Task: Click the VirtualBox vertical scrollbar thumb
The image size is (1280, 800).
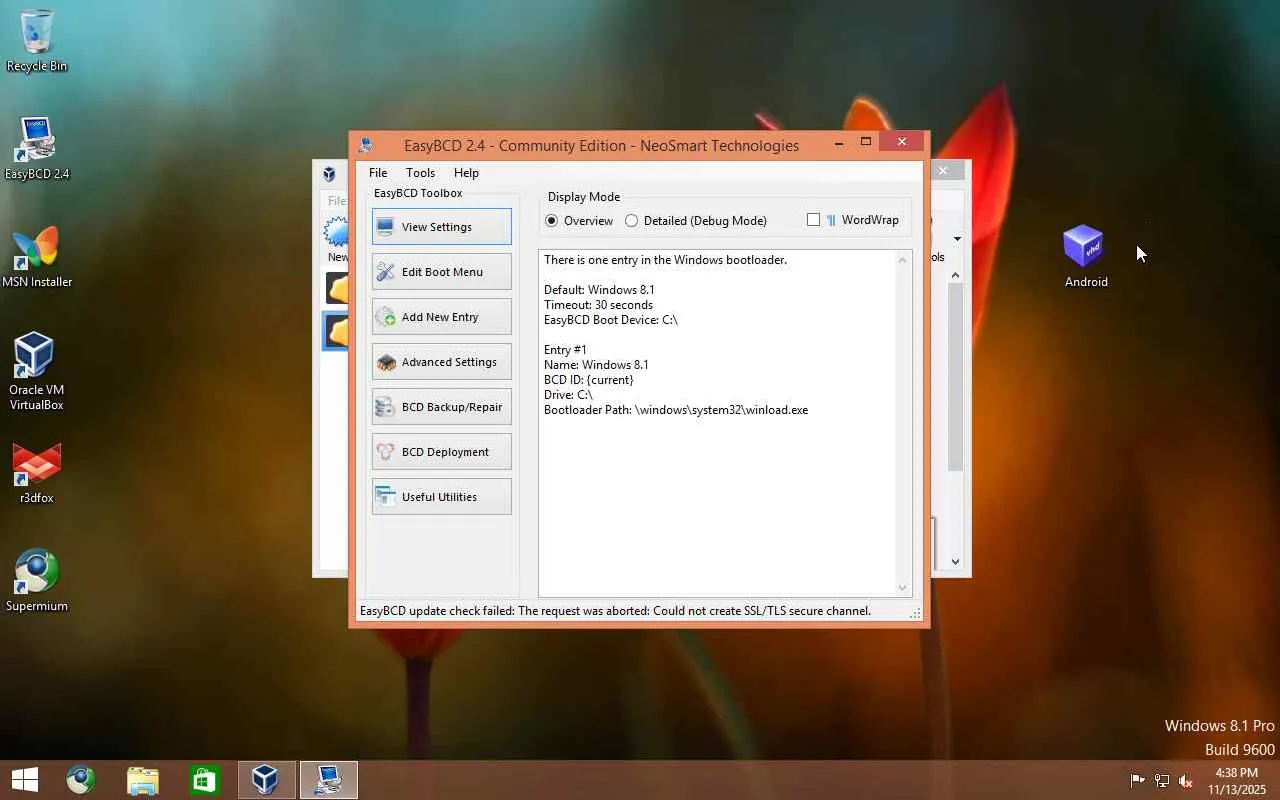Action: (x=956, y=377)
